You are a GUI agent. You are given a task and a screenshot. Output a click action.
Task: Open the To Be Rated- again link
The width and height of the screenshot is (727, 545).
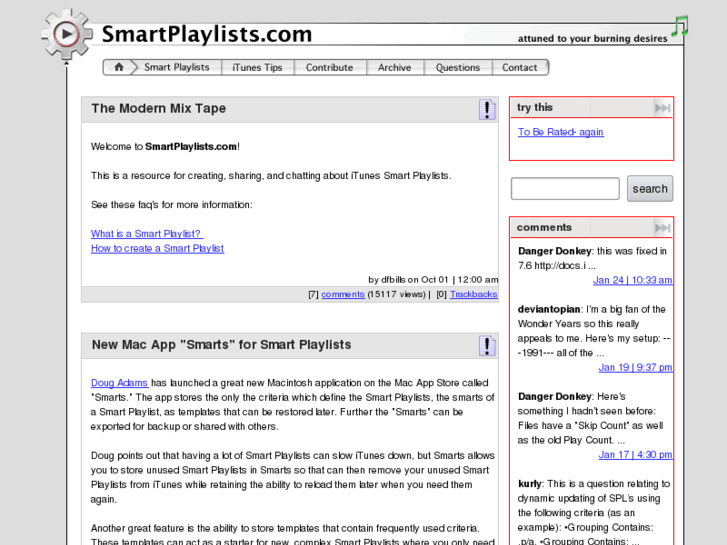[x=561, y=132]
